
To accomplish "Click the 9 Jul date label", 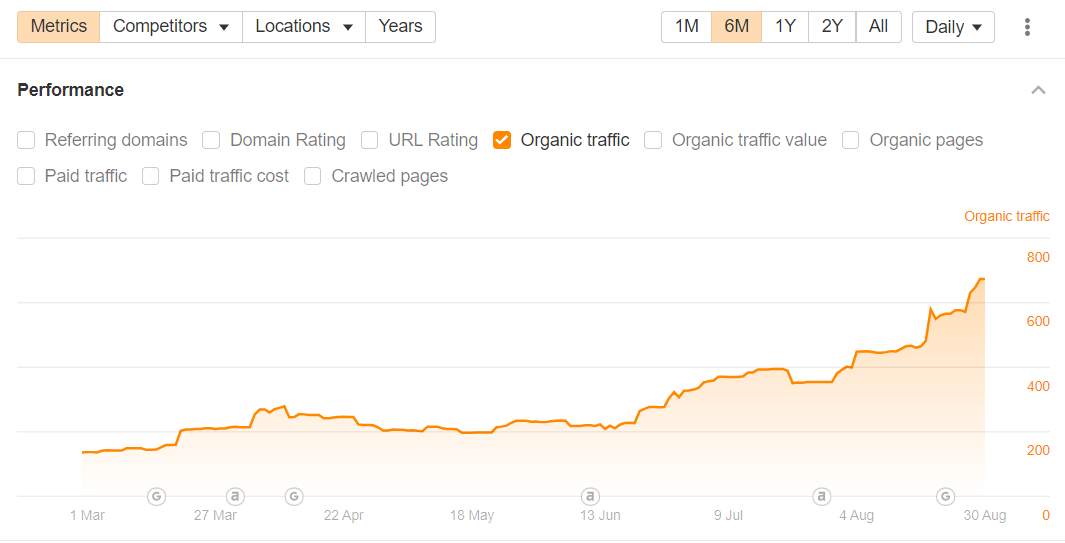I will click(x=728, y=515).
